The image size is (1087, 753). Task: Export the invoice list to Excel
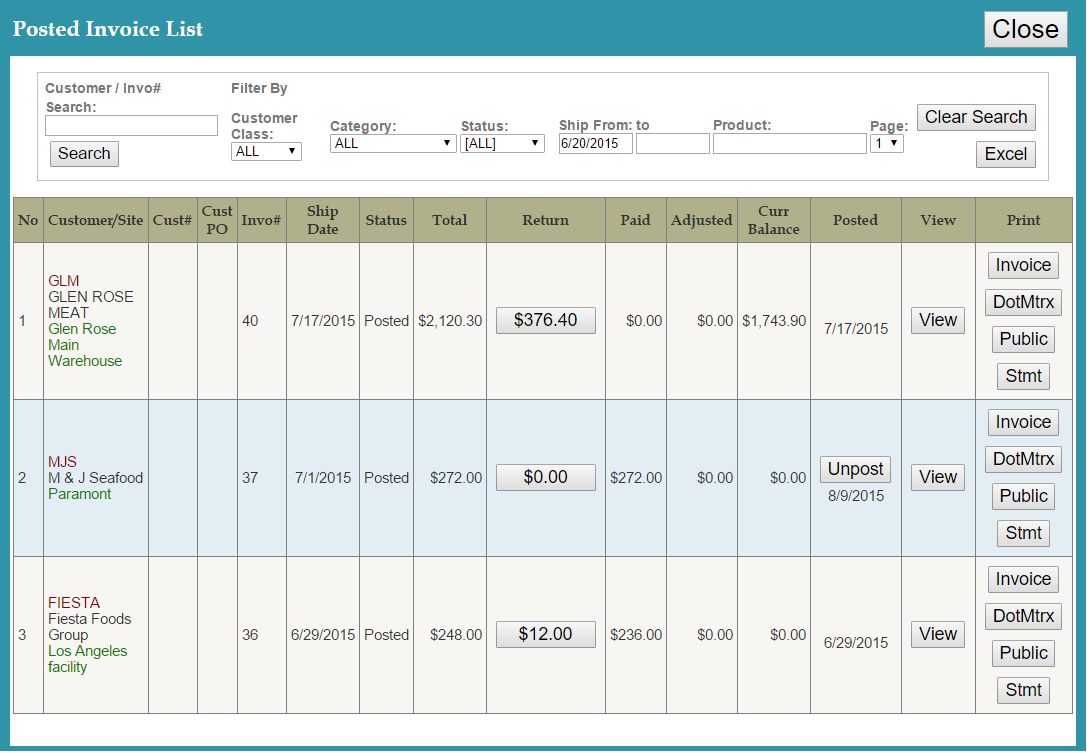[1005, 154]
